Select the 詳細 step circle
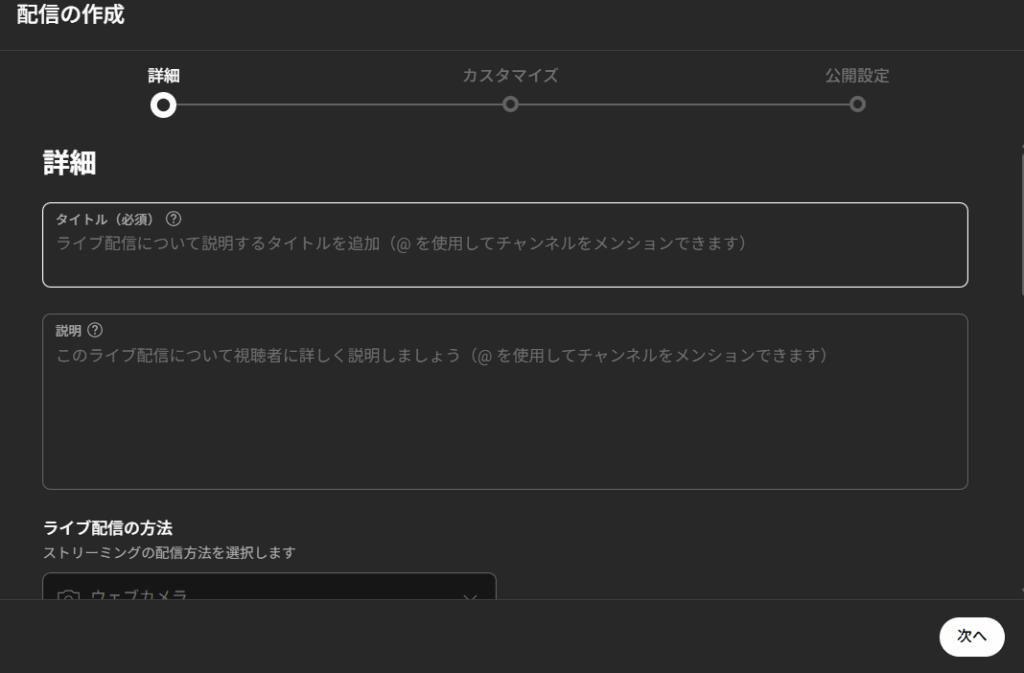Viewport: 1024px width, 673px height. (163, 104)
